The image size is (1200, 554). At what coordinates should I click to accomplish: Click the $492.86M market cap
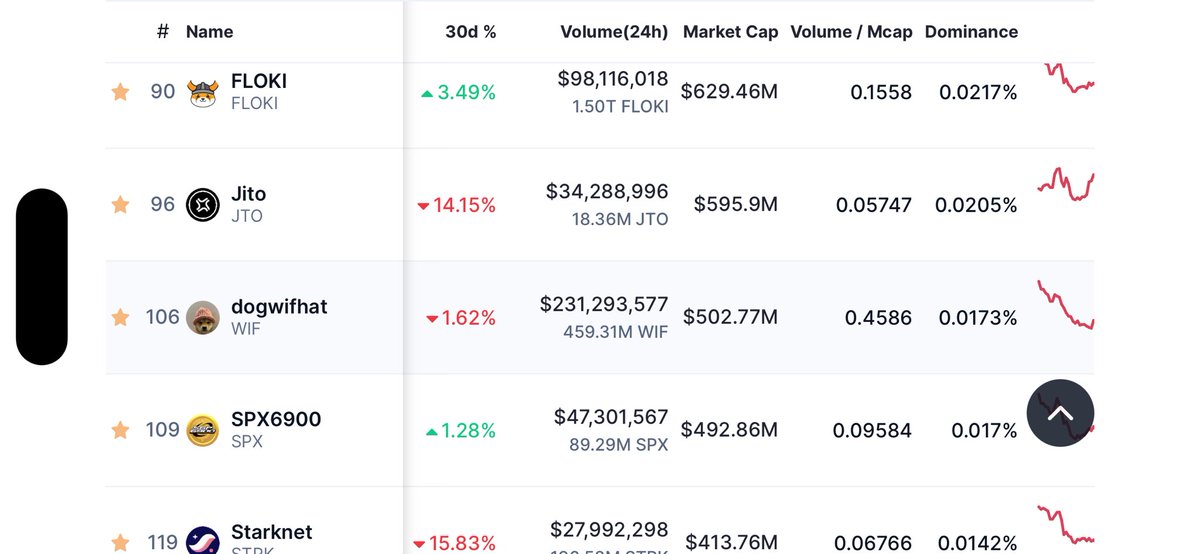point(729,431)
